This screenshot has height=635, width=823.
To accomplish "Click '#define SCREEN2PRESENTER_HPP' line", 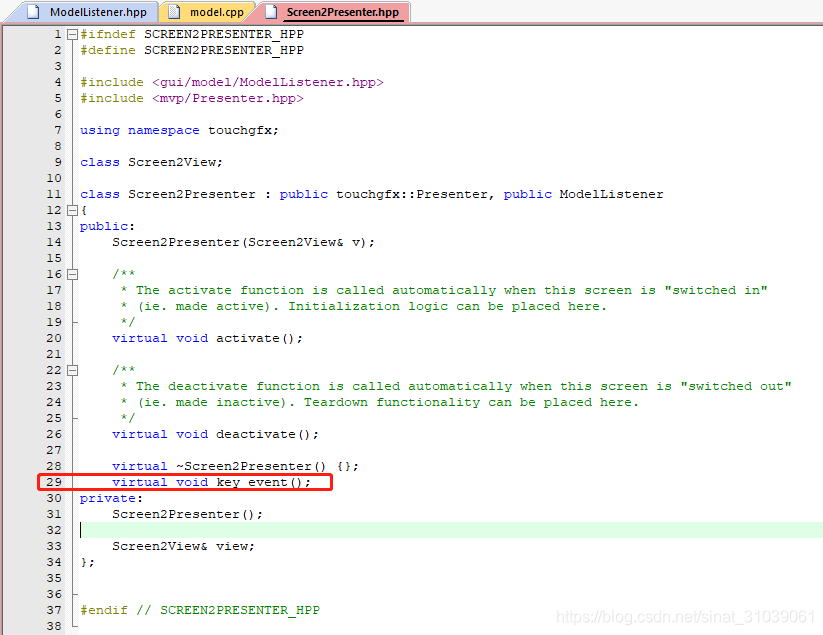I will (x=192, y=50).
